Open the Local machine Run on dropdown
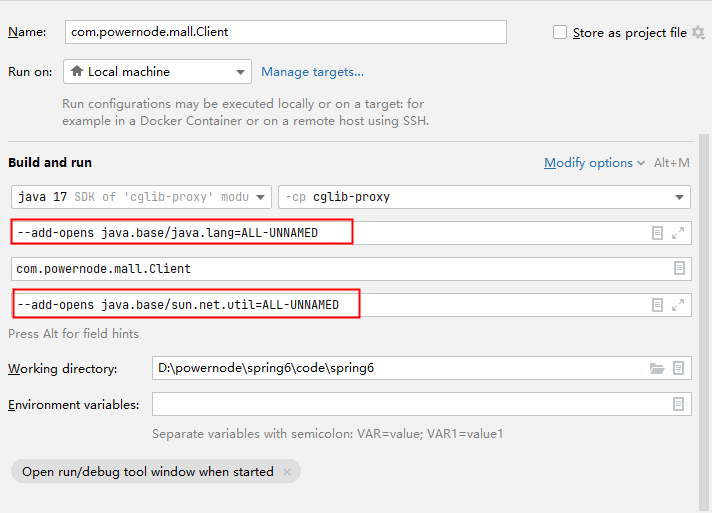Screen dimensions: 712x513 pos(157,72)
